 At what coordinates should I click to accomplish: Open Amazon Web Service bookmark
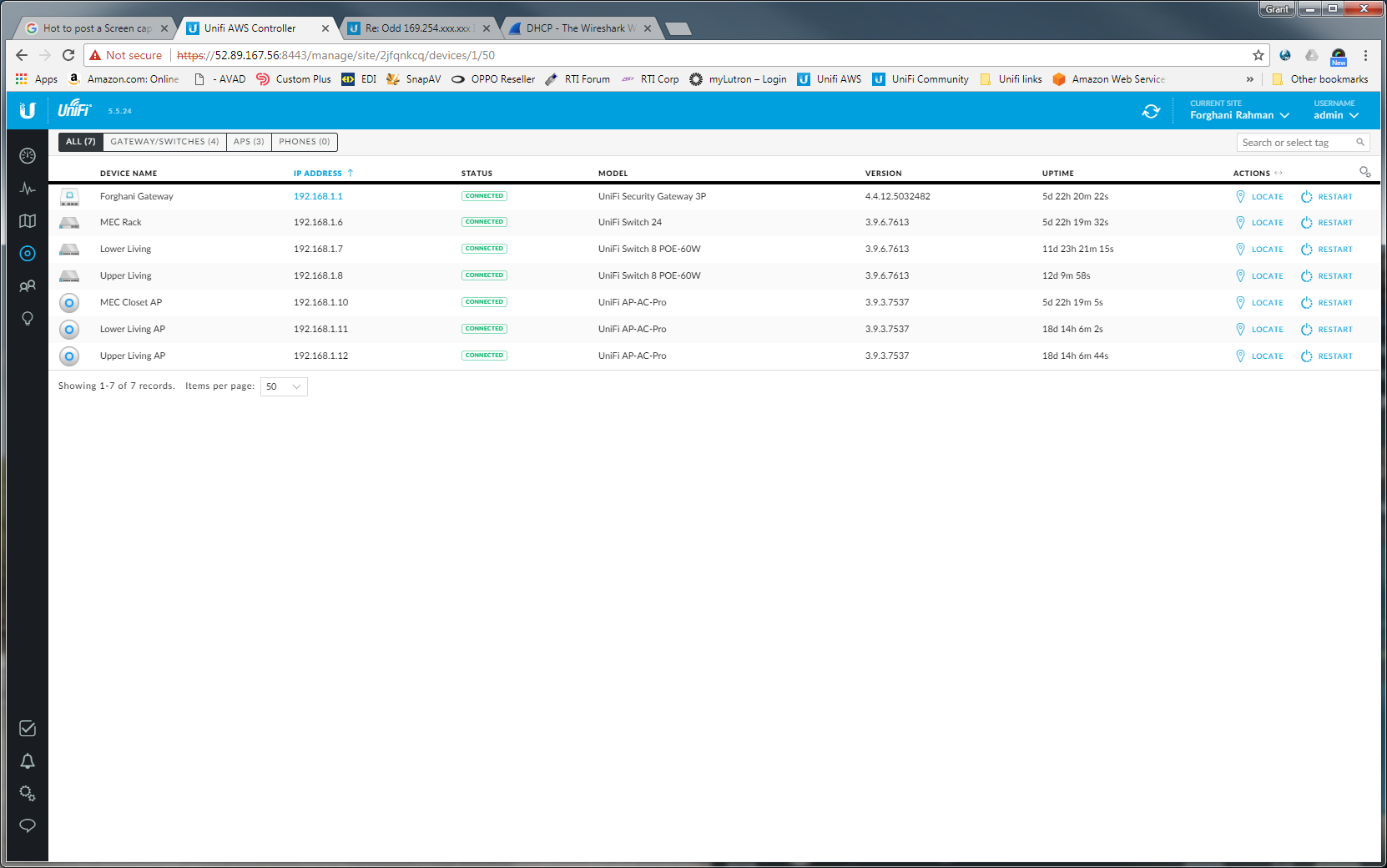click(1109, 79)
